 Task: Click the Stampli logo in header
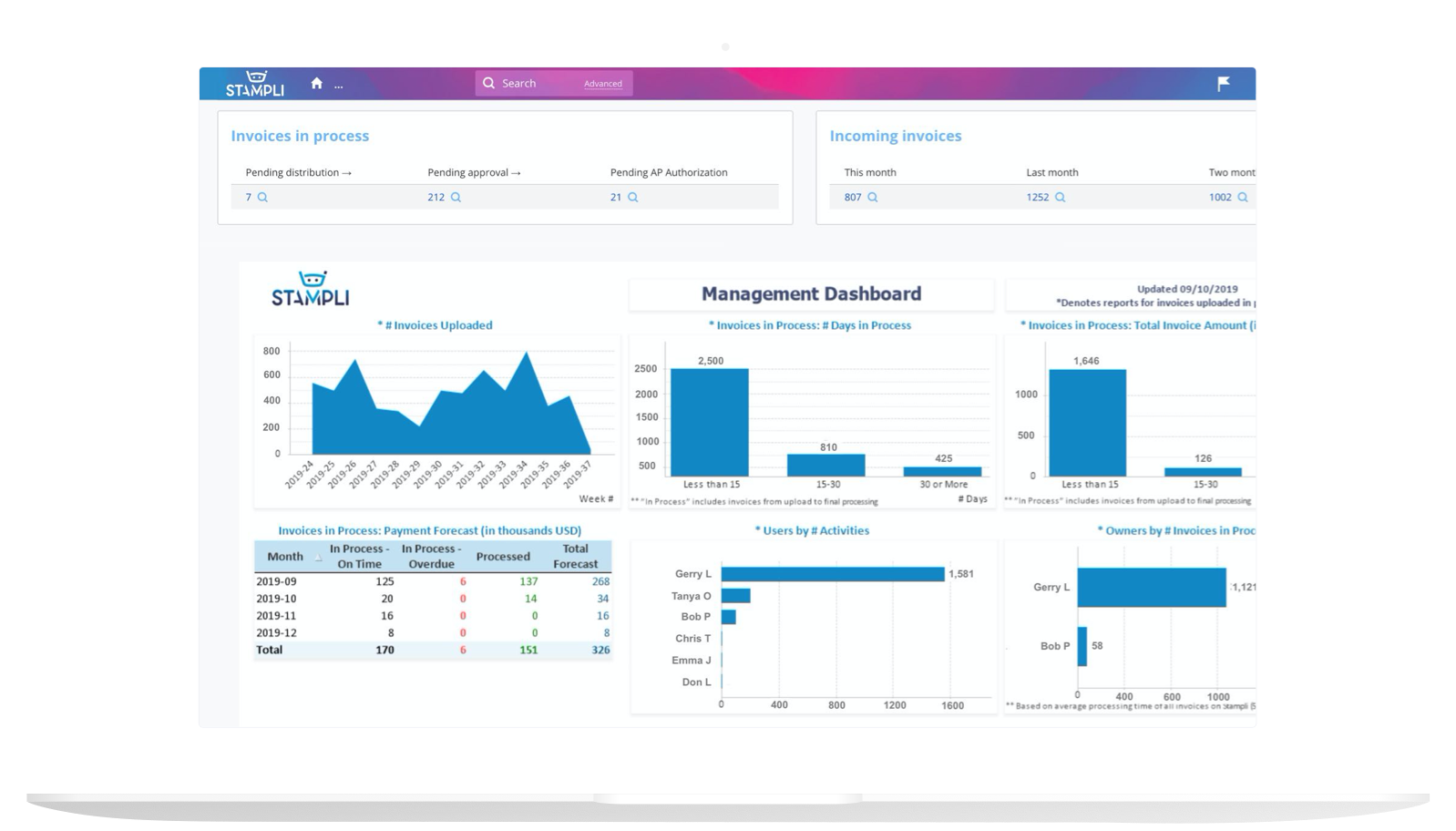pos(255,83)
